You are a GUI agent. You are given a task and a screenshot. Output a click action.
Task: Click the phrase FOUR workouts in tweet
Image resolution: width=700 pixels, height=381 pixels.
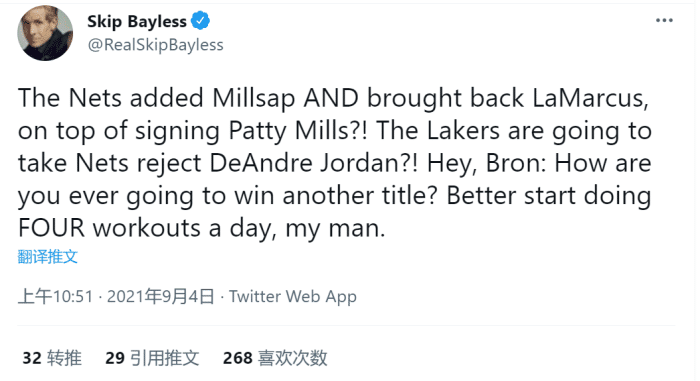click(x=110, y=228)
